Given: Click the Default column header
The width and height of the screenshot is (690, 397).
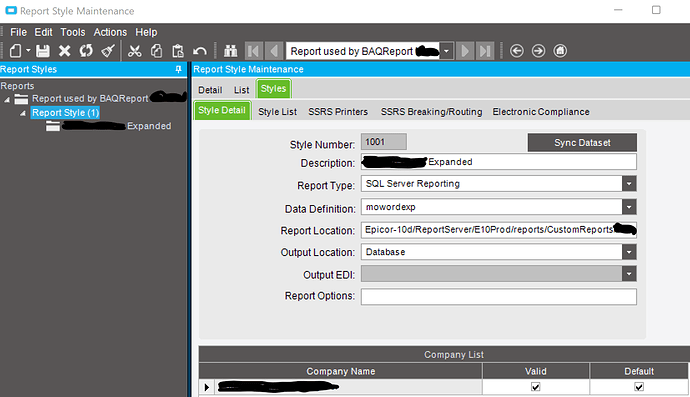Looking at the screenshot, I should click(x=639, y=371).
